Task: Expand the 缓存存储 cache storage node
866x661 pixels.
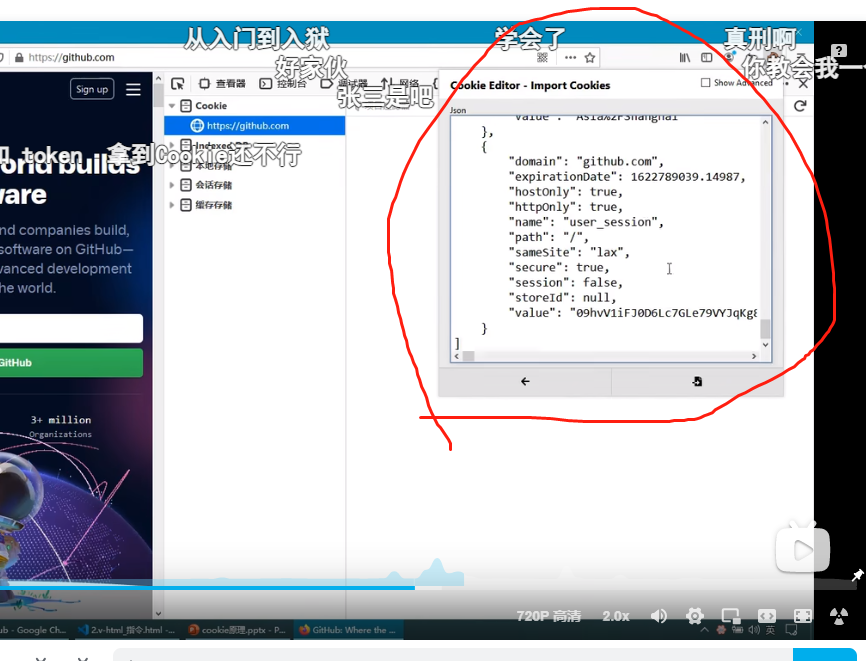Action: pos(172,205)
